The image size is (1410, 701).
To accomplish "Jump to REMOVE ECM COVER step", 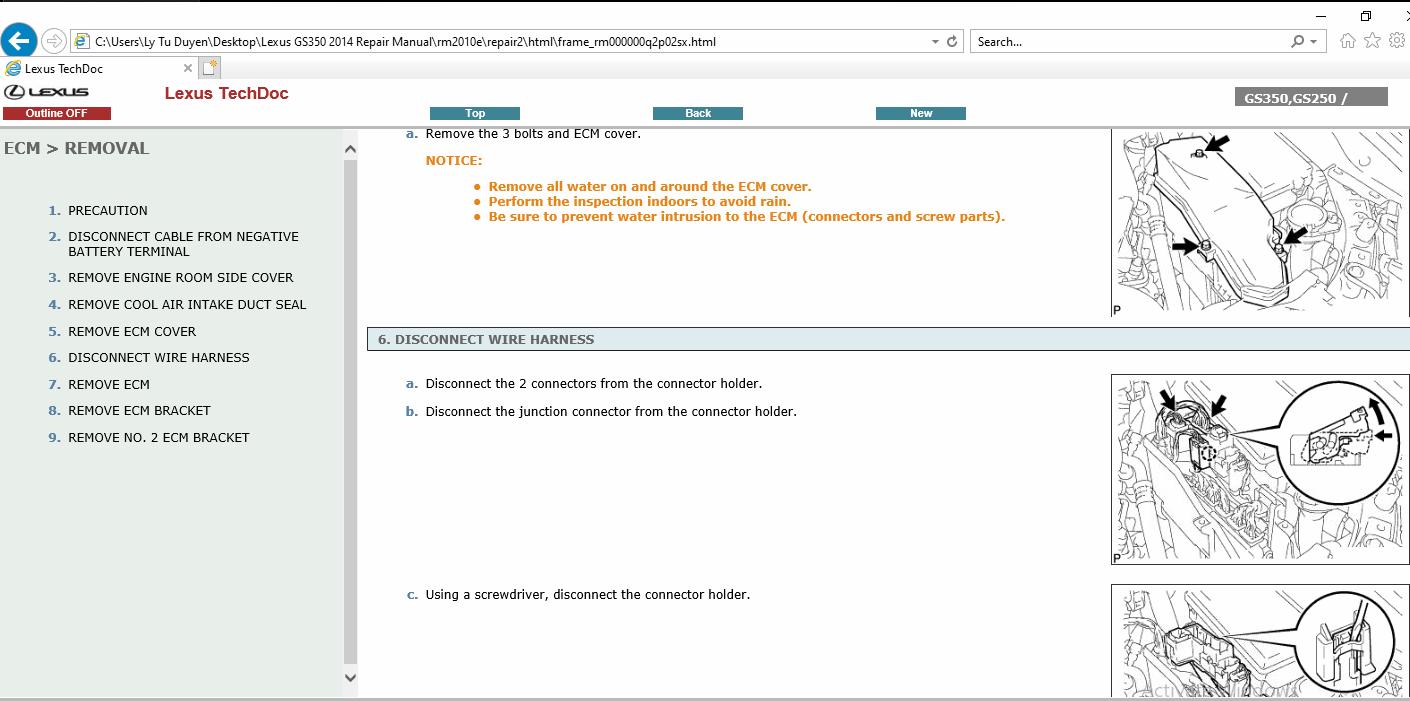I will (x=132, y=332).
